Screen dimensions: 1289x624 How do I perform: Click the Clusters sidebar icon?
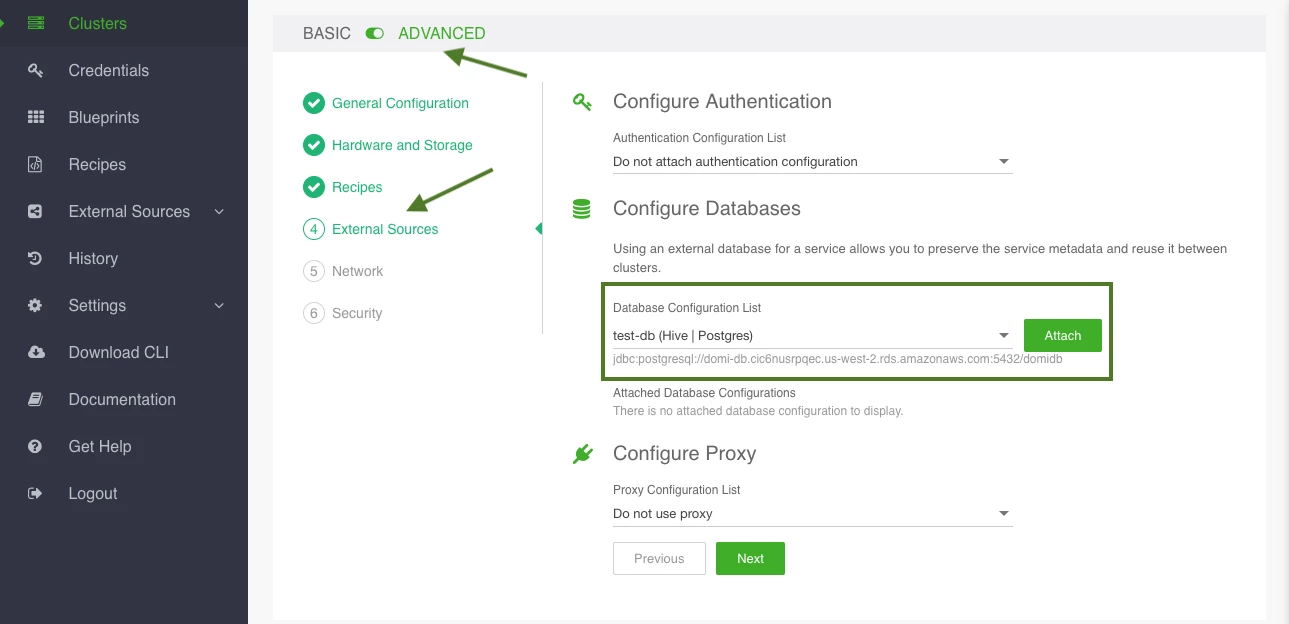coord(36,23)
